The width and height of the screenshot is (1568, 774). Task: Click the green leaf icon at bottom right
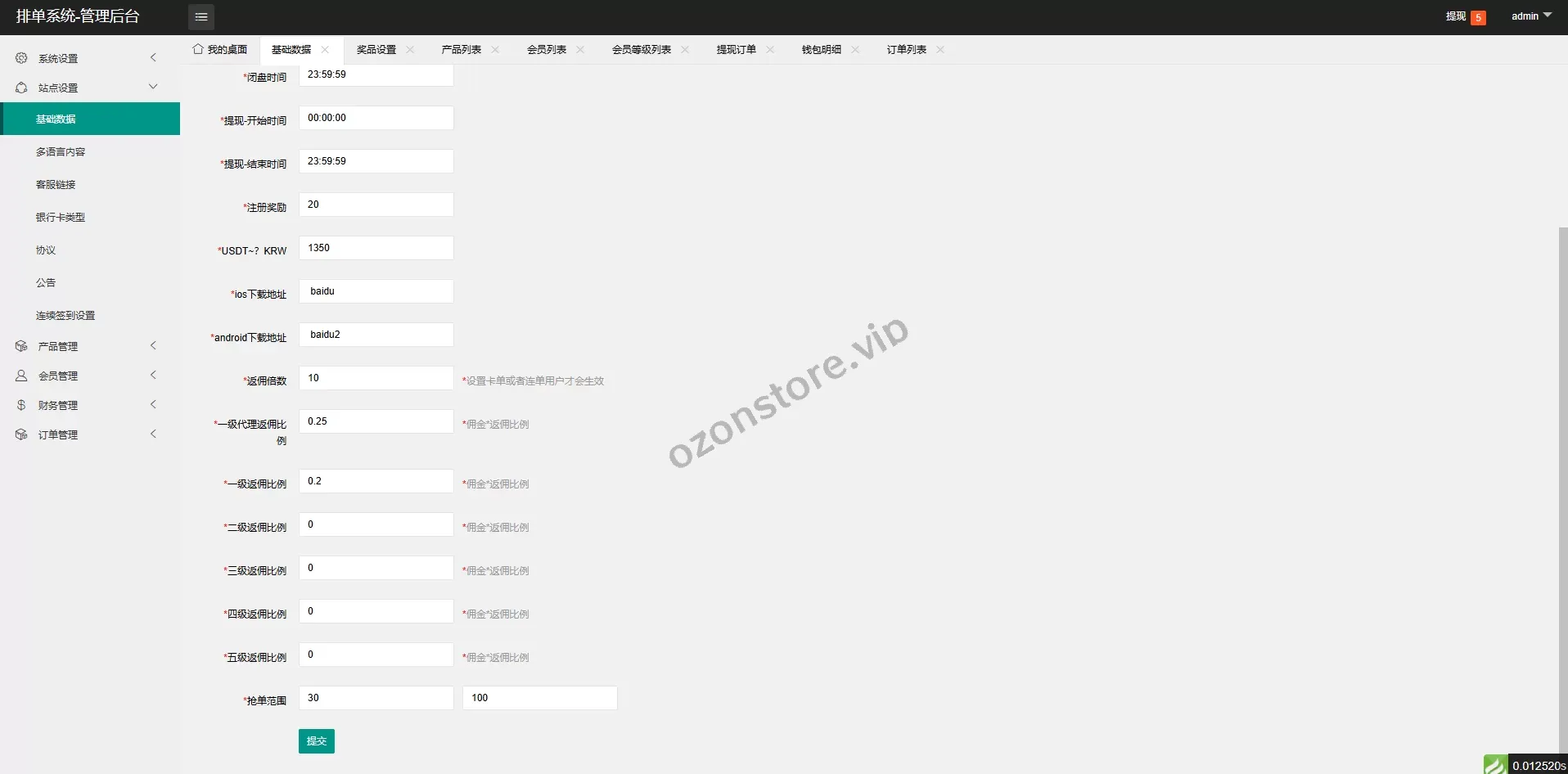(1495, 765)
